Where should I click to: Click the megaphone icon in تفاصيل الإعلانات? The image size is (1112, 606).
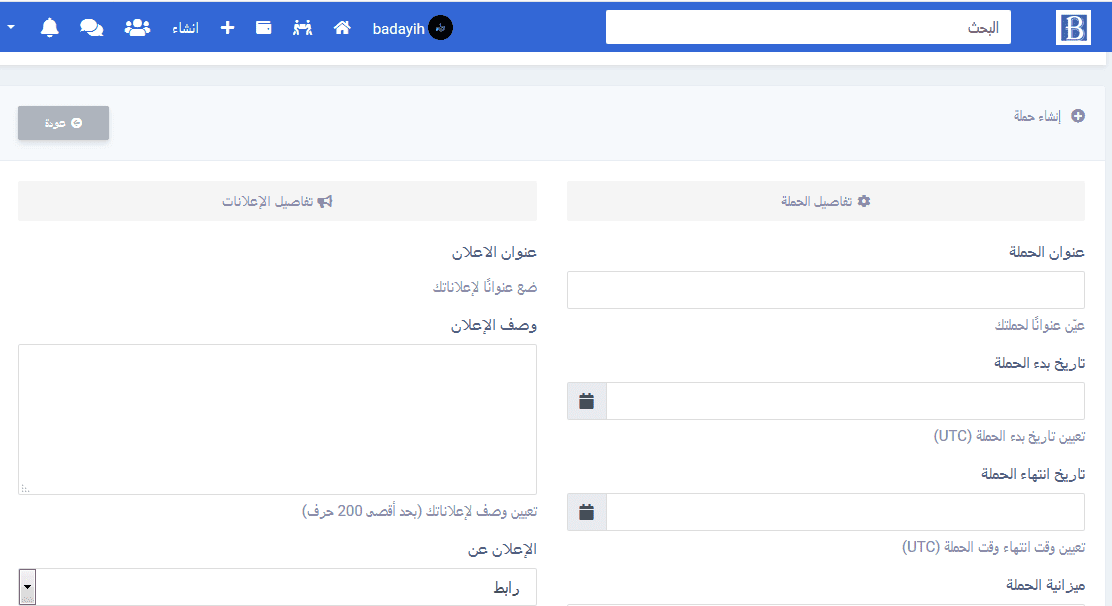325,201
